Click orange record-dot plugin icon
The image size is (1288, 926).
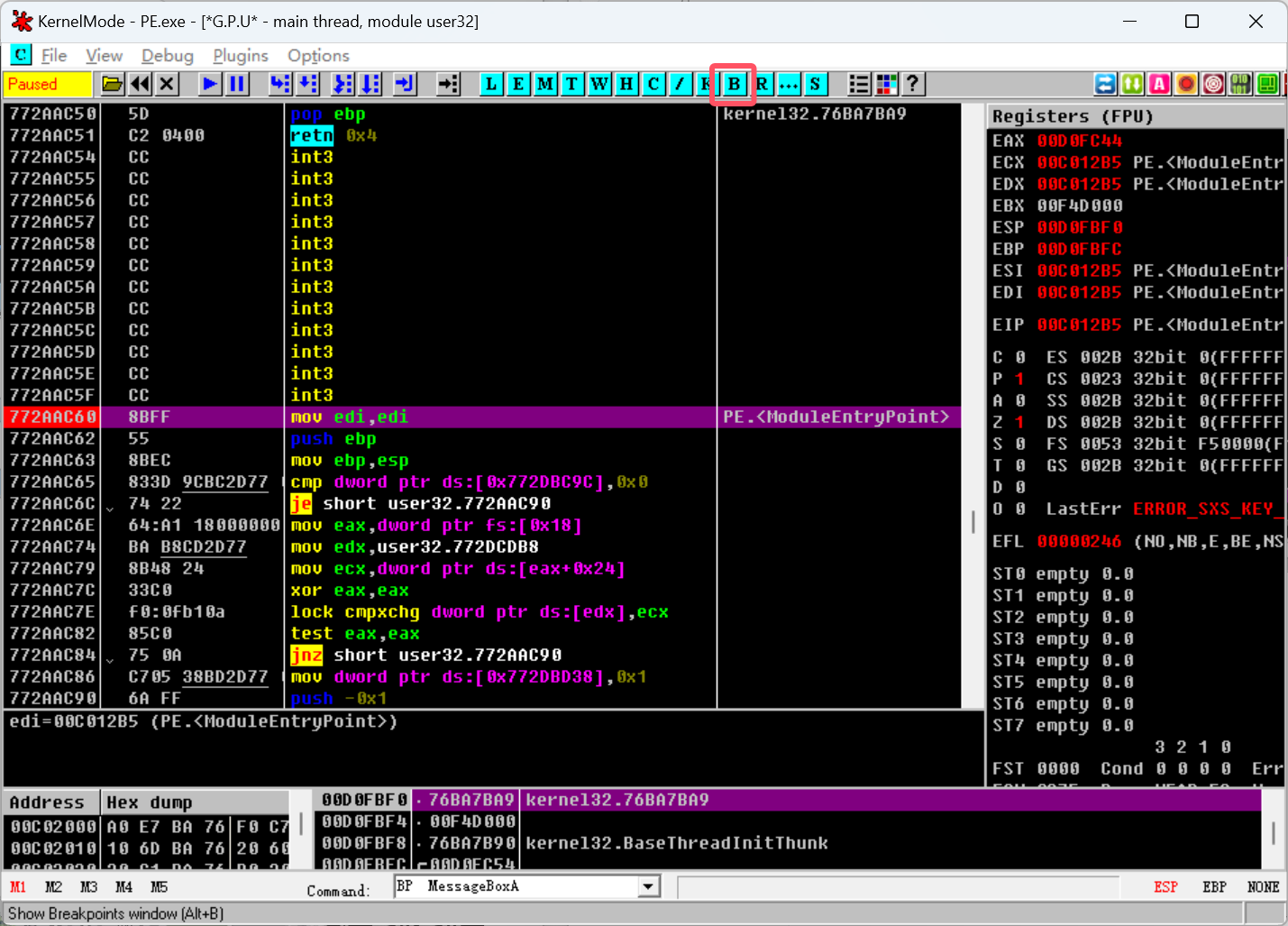click(x=1186, y=84)
